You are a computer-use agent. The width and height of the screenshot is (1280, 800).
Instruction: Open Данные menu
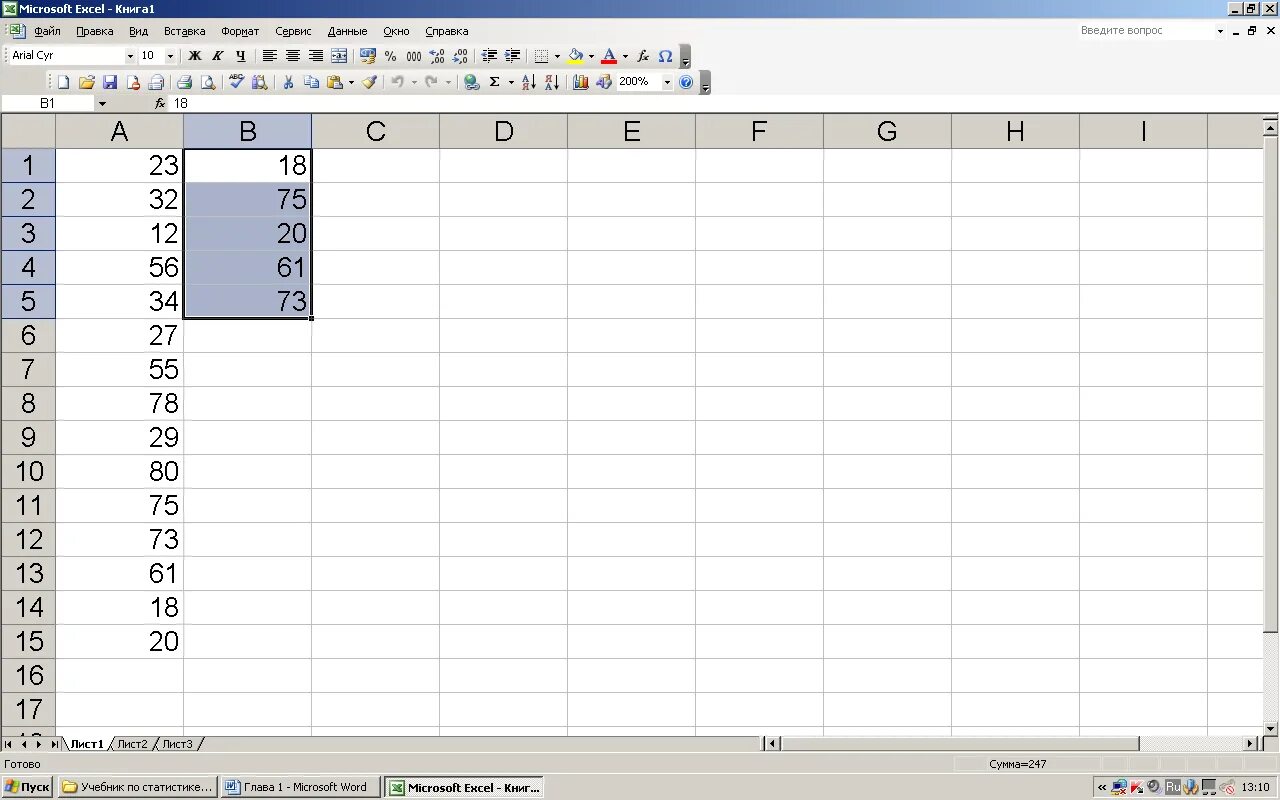pos(347,31)
